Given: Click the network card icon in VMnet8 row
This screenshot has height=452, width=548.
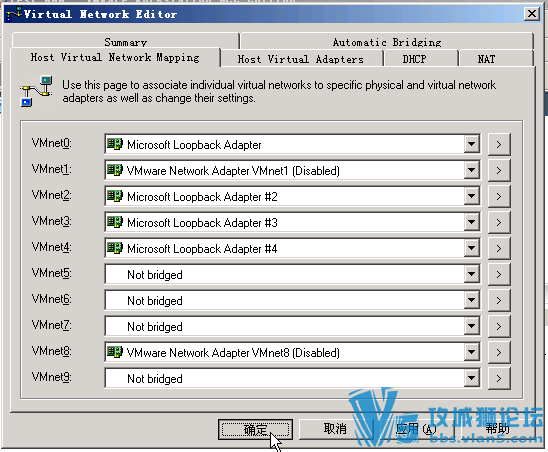Looking at the screenshot, I should pyautogui.click(x=115, y=352).
